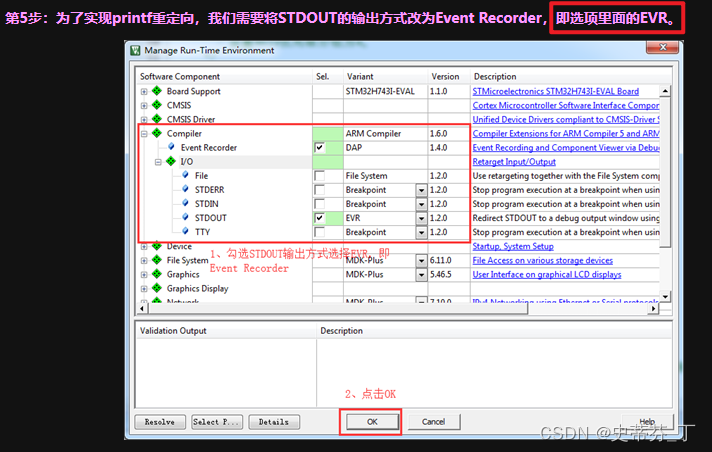Click the vertical scrollbar up arrow
This screenshot has width=712, height=452.
click(665, 91)
